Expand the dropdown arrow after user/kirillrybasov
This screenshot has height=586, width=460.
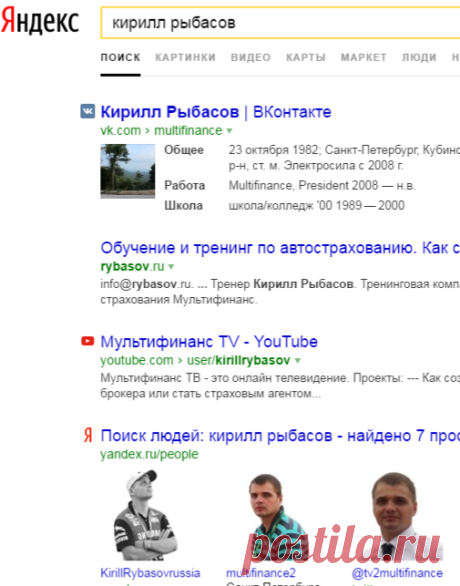(x=297, y=361)
